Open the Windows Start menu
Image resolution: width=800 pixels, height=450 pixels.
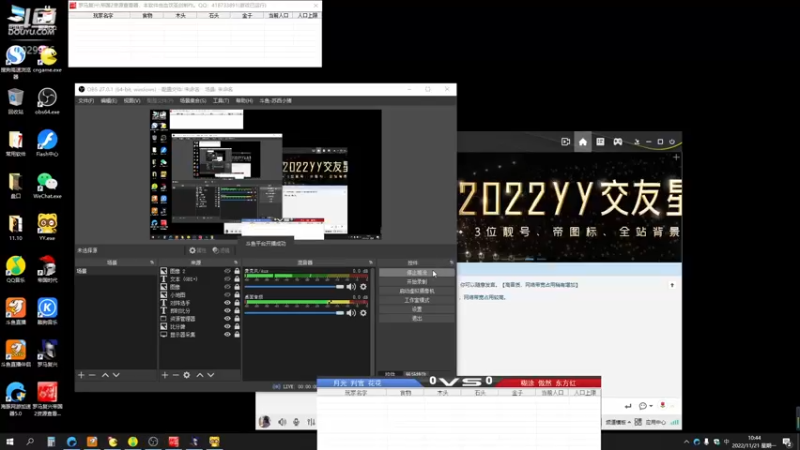coord(10,442)
